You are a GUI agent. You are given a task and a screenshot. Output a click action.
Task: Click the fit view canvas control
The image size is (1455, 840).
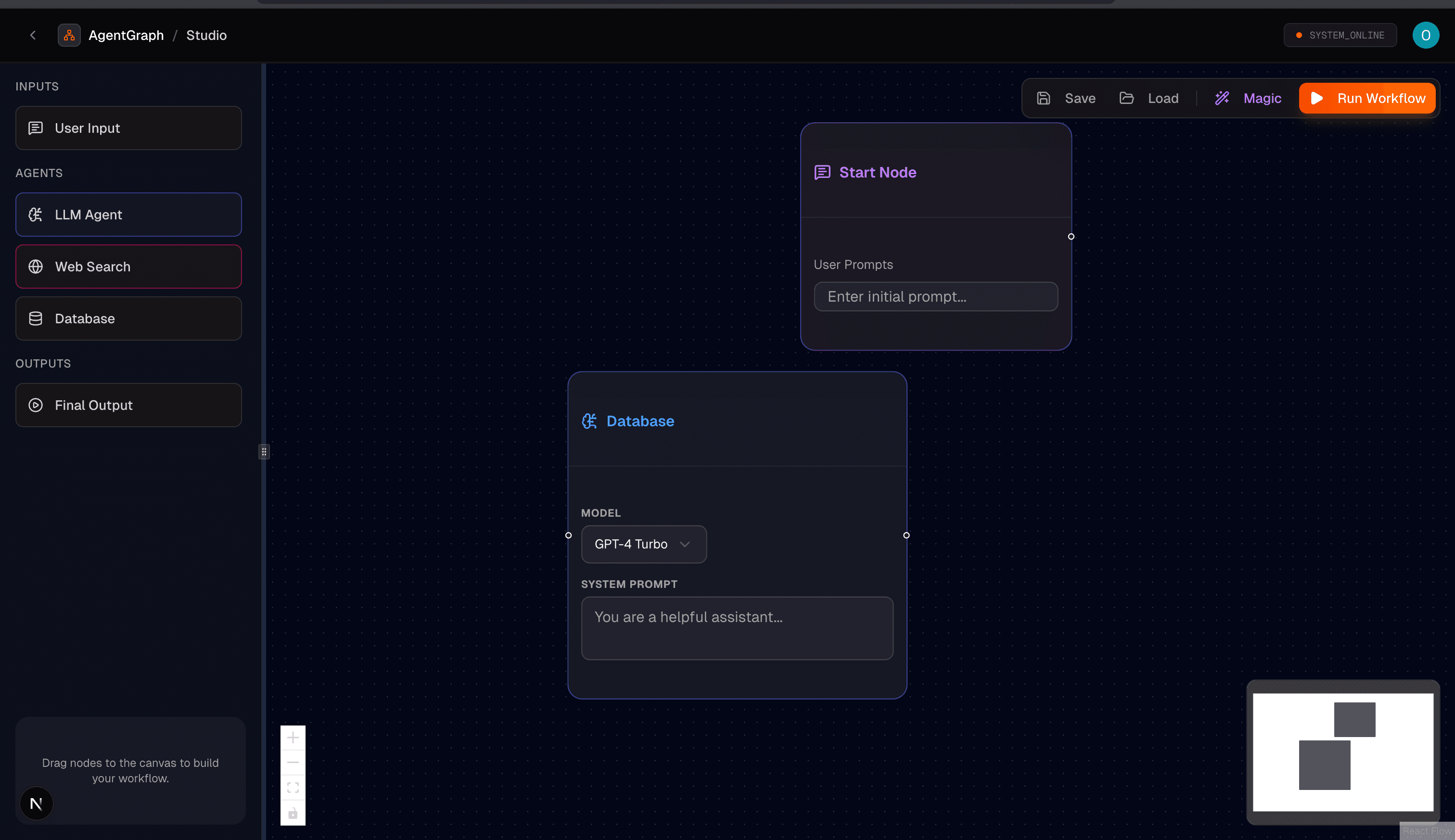coord(293,788)
